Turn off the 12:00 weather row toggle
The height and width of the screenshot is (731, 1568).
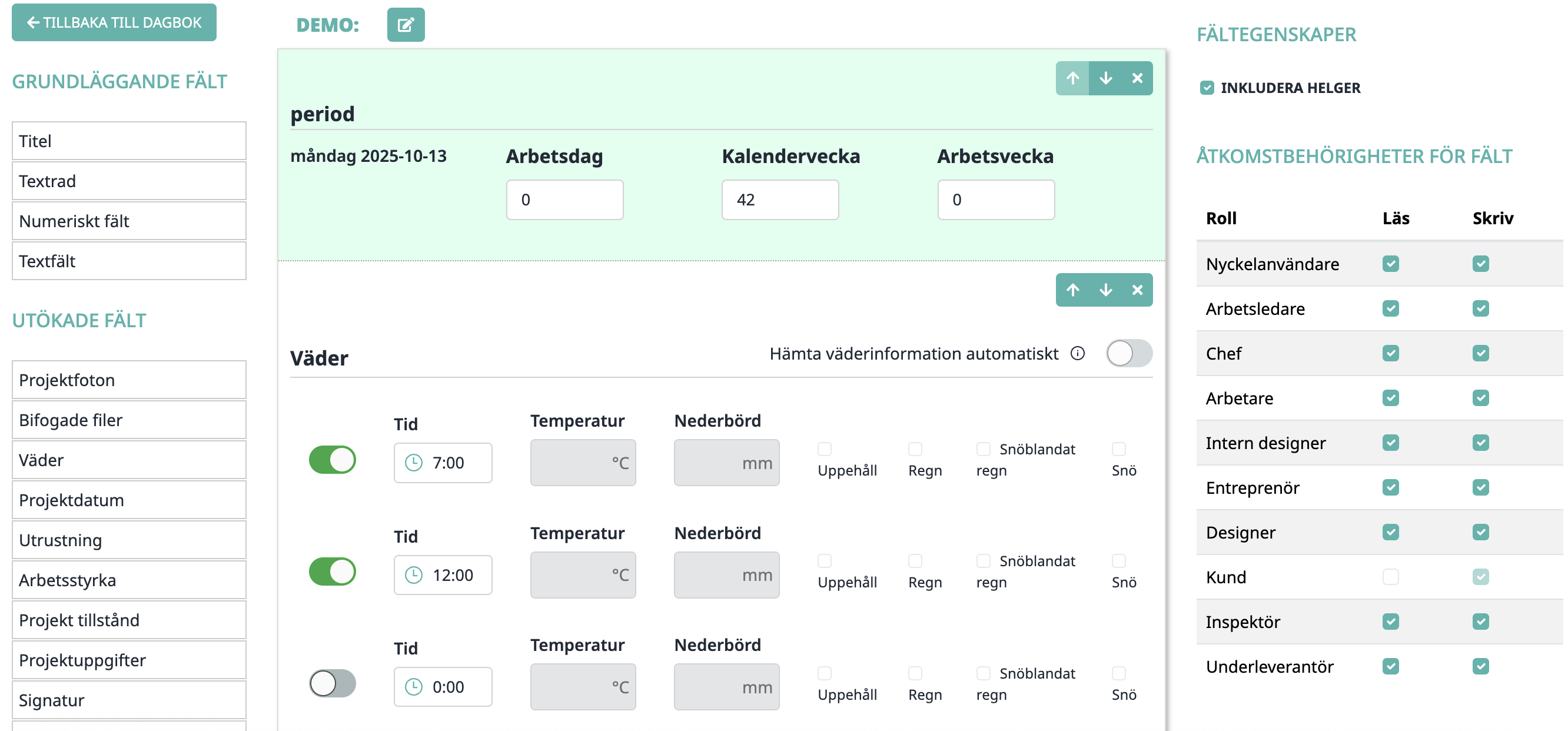333,572
